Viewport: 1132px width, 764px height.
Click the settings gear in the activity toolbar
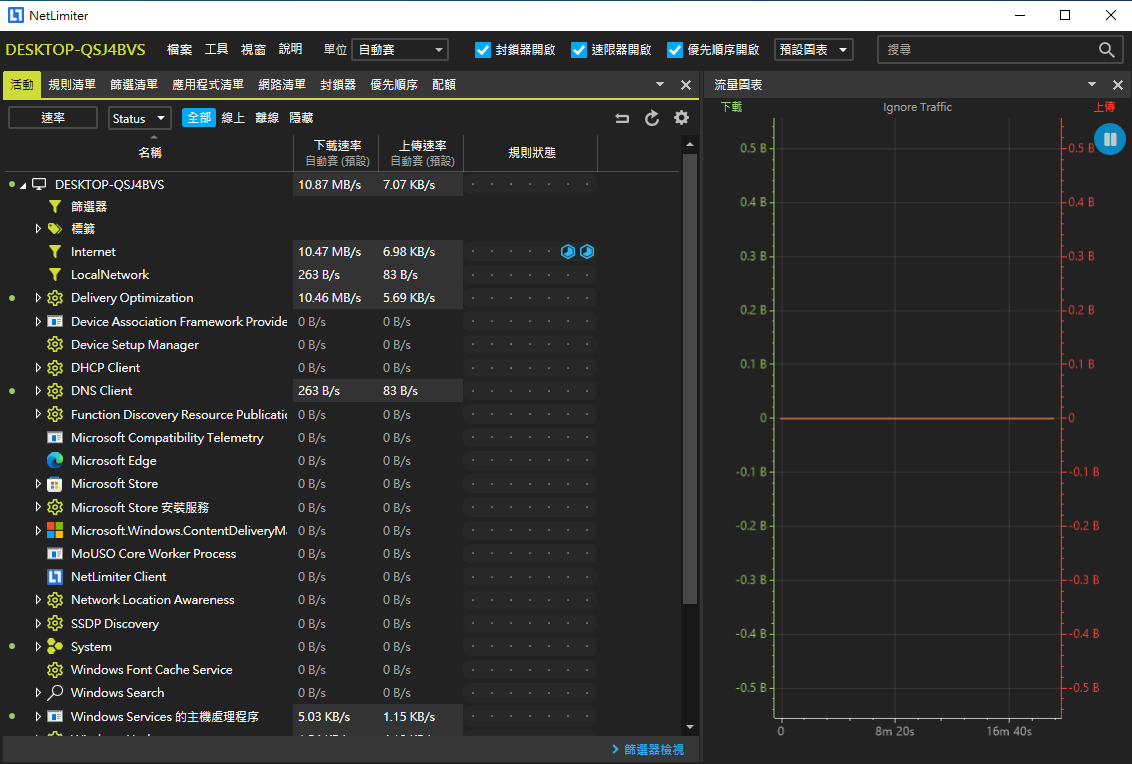point(682,118)
